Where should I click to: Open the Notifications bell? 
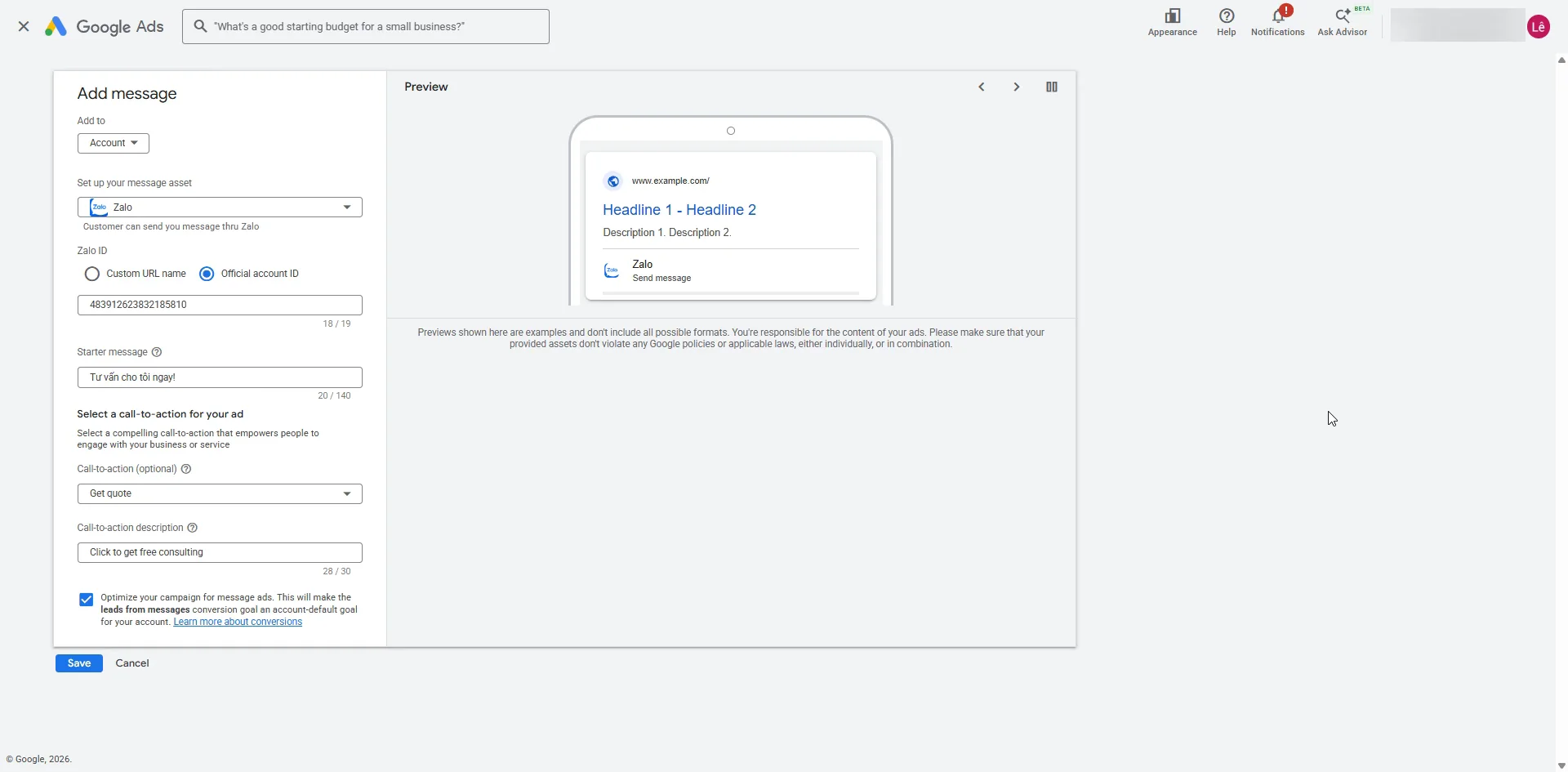coord(1278,22)
